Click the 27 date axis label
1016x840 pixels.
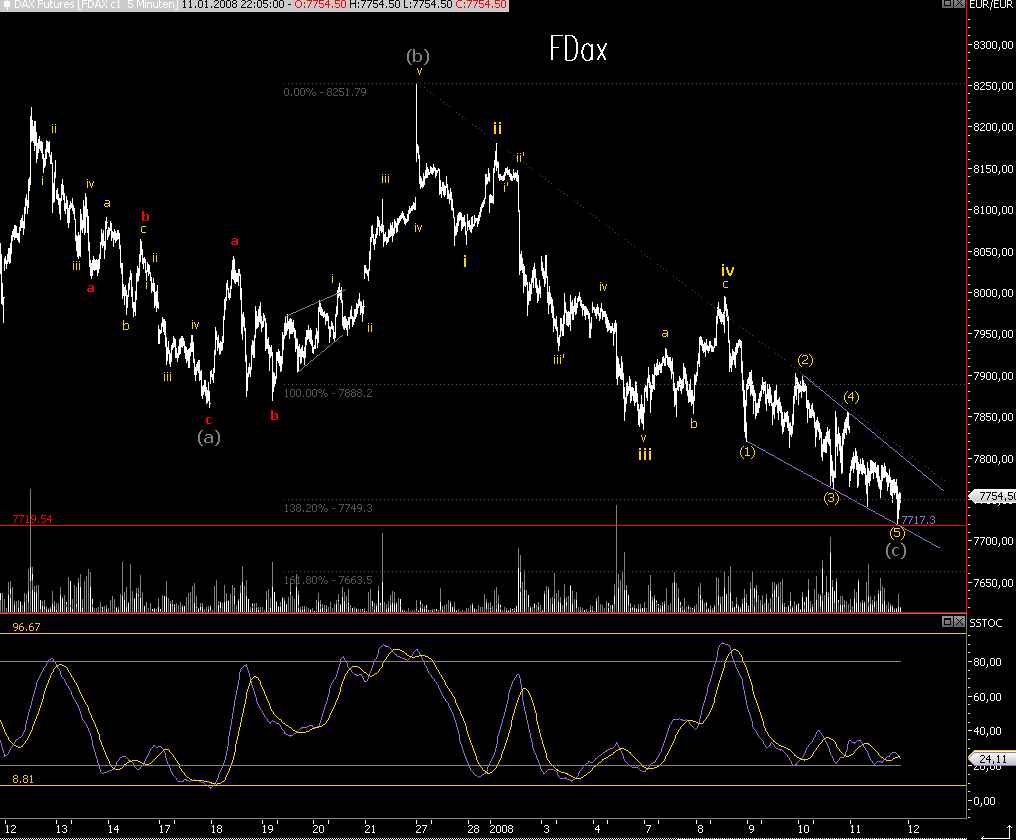coord(422,829)
